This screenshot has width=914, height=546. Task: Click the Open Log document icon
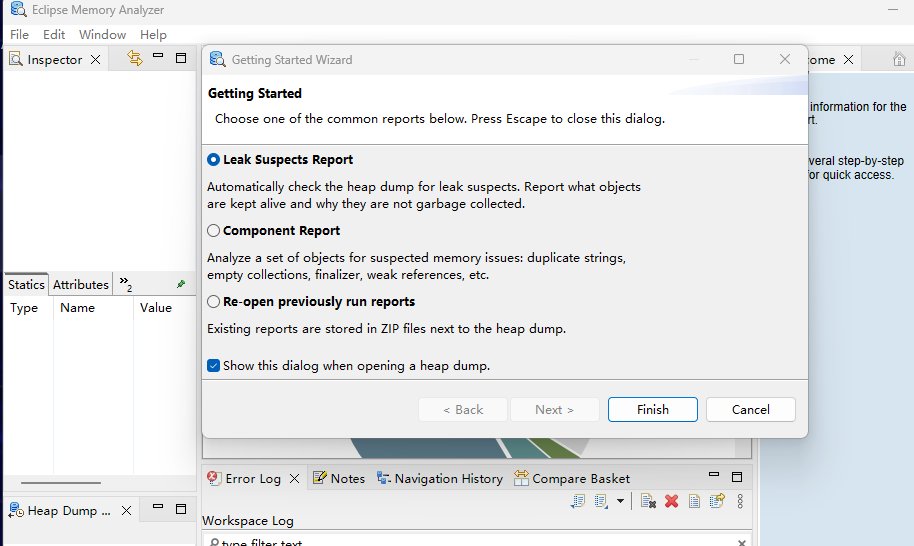694,501
